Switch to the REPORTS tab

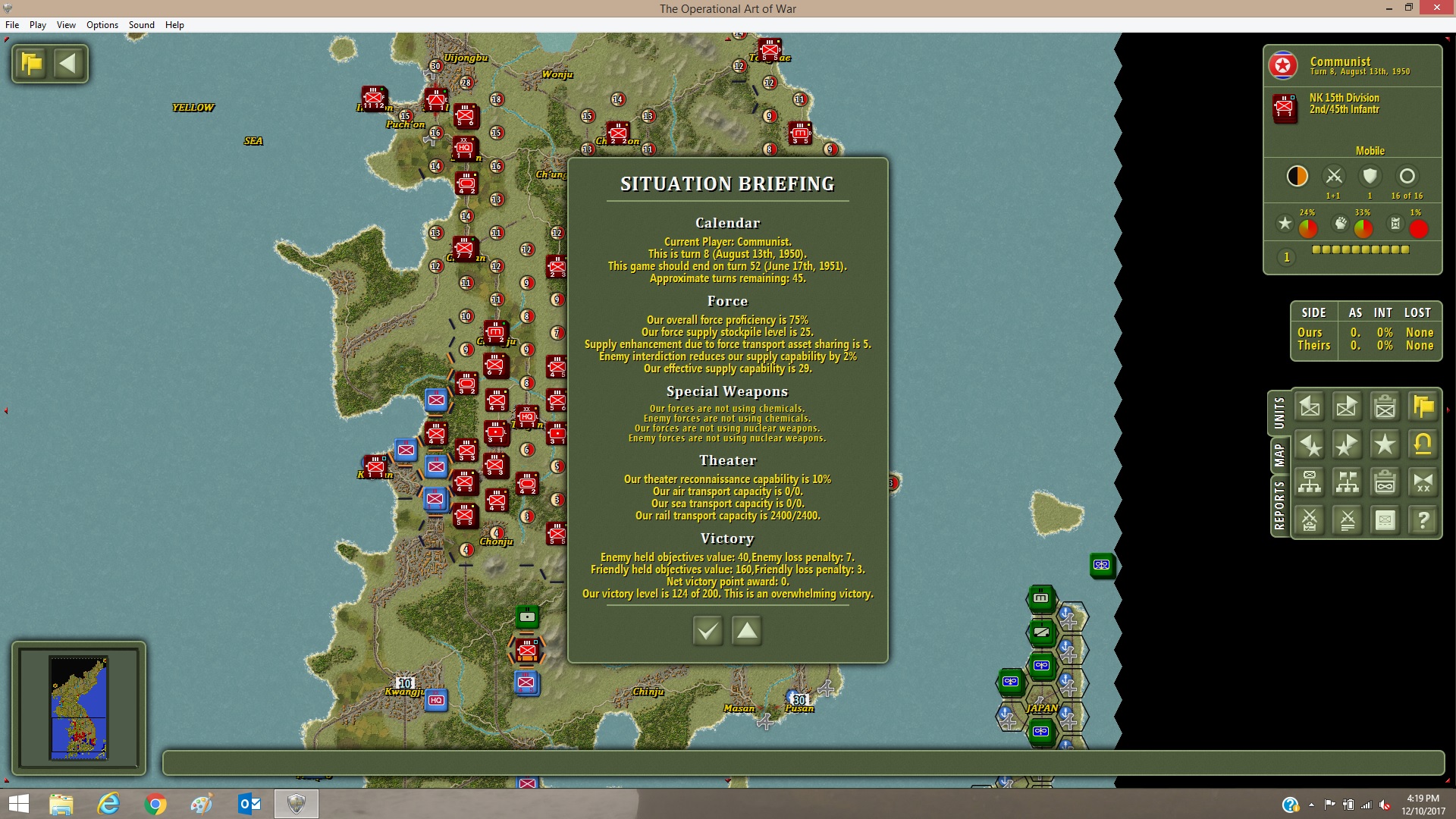click(x=1280, y=505)
